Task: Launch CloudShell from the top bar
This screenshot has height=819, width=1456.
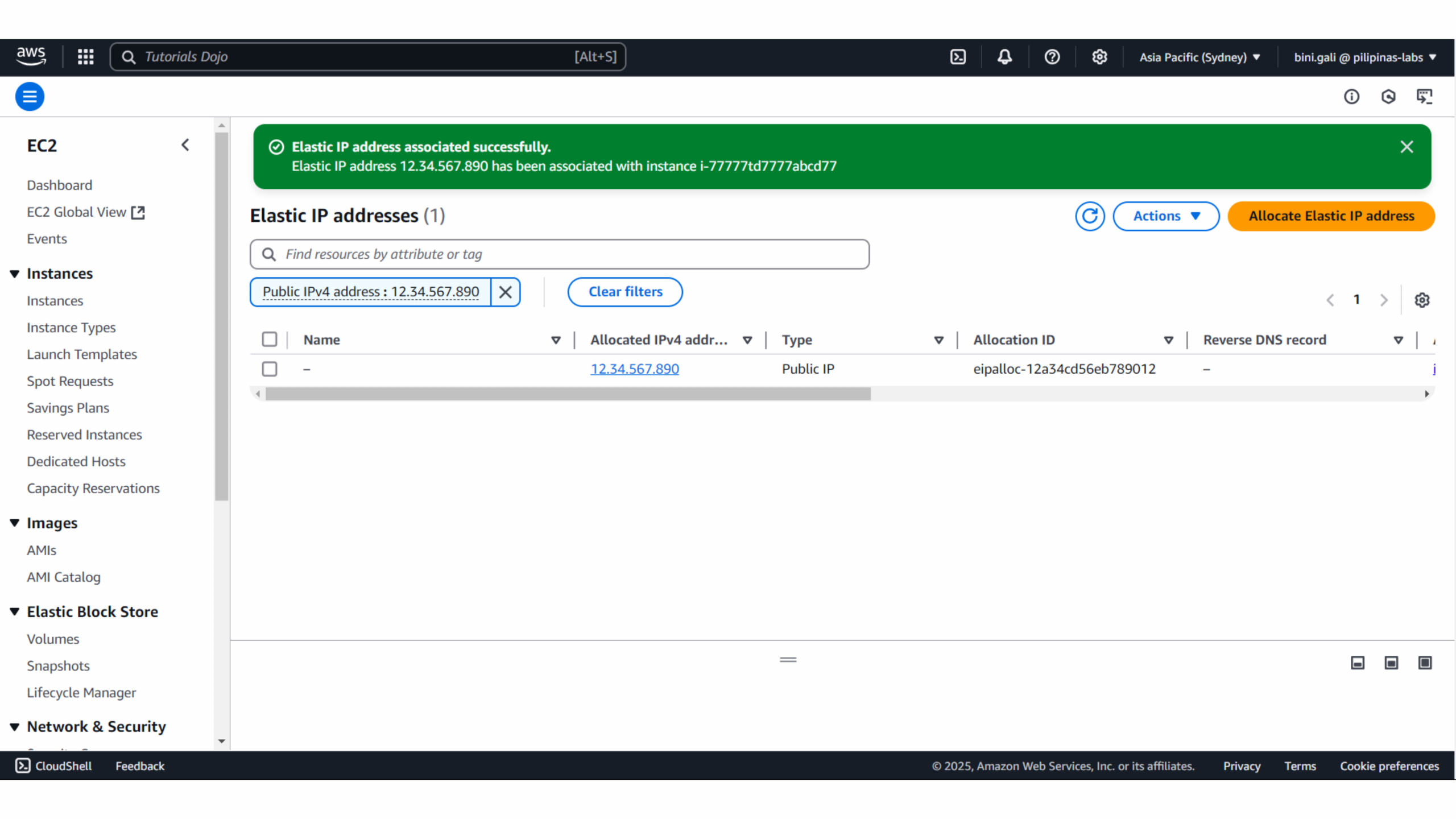Action: pos(958,57)
